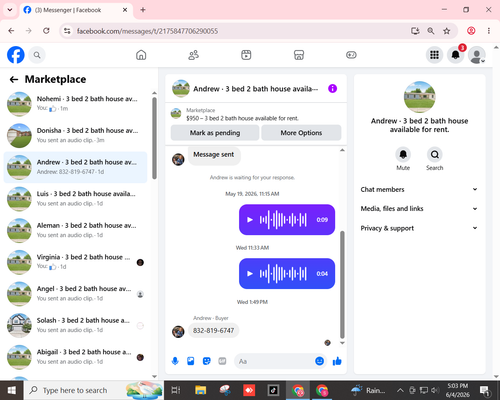
Task: Attach a file with photo icon
Action: [191, 361]
